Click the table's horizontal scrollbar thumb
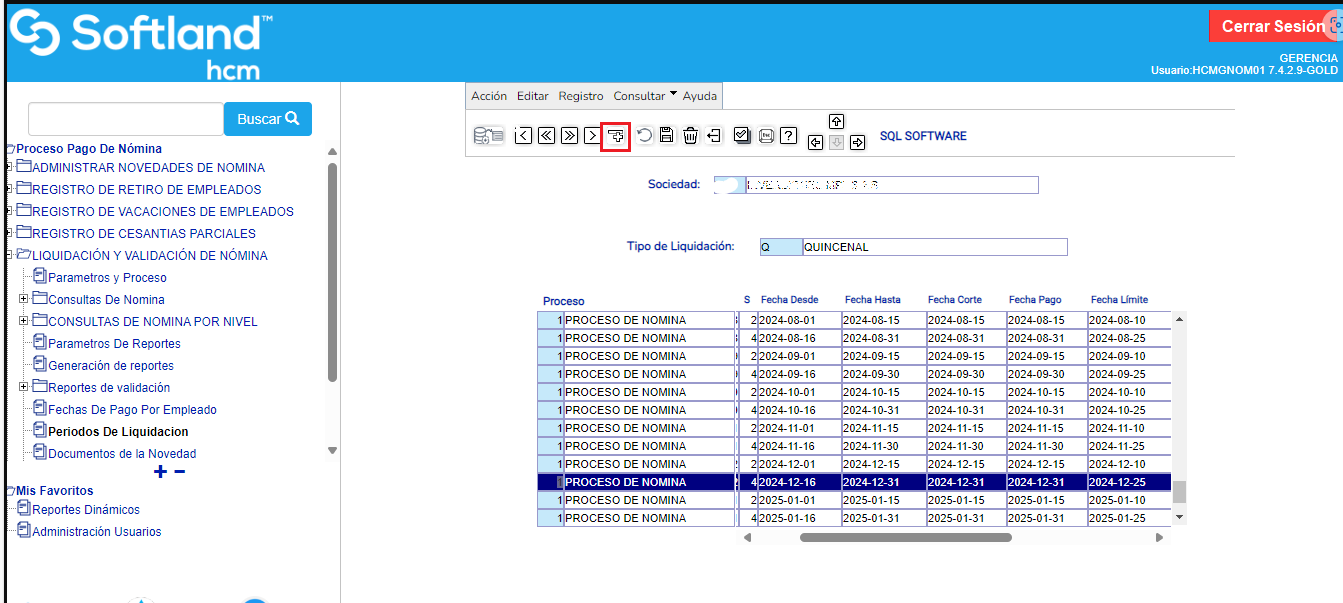The width and height of the screenshot is (1343, 603). pos(906,537)
